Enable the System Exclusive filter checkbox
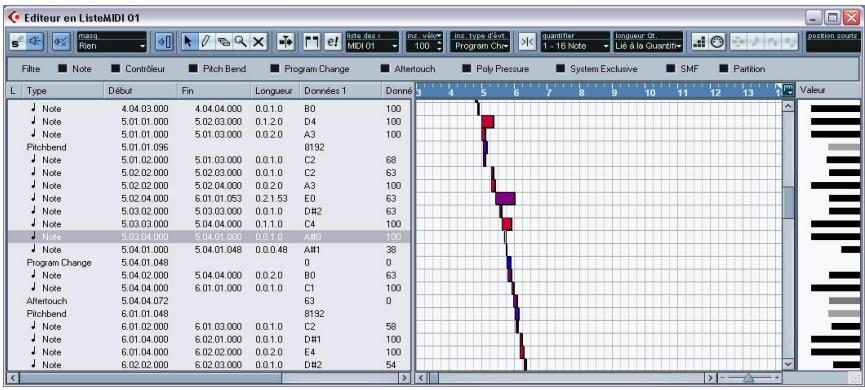Viewport: 865px width, 390px height. click(560, 69)
